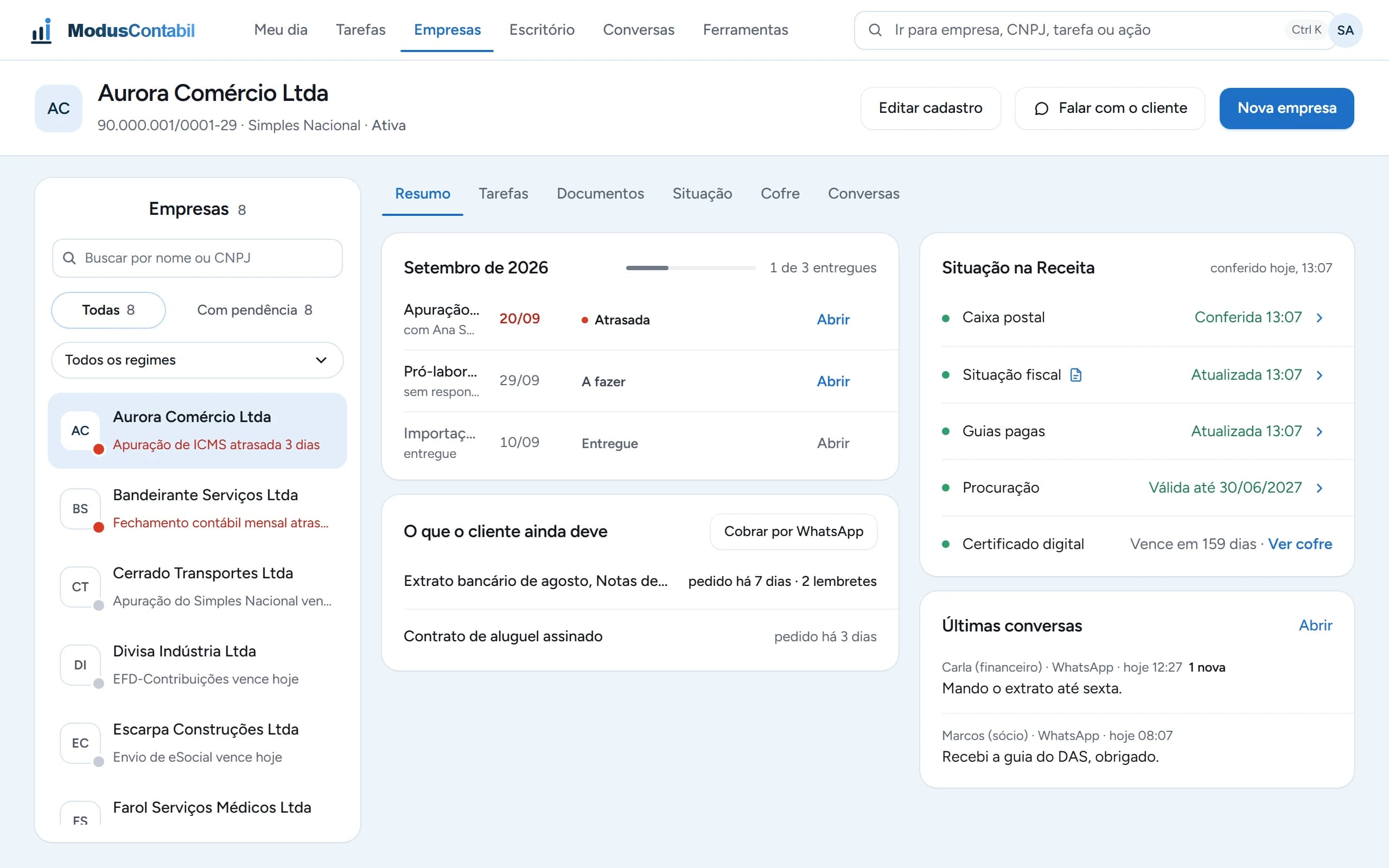
Task: Click the AC company avatar in header
Action: click(x=59, y=108)
